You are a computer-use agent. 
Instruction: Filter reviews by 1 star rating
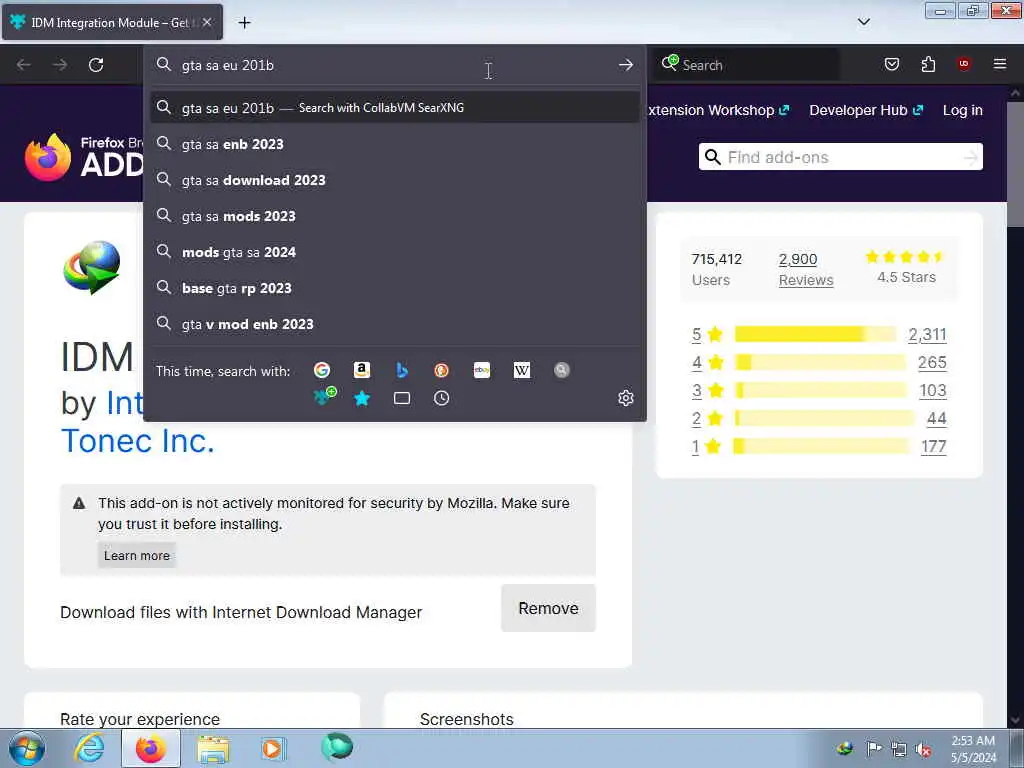pyautogui.click(x=707, y=447)
